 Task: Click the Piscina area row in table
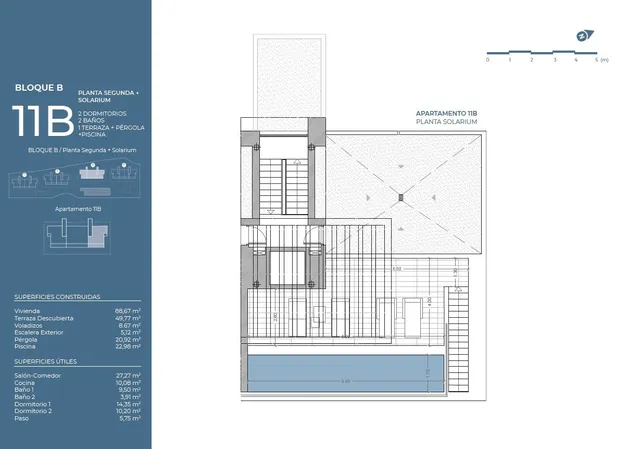pyautogui.click(x=77, y=347)
